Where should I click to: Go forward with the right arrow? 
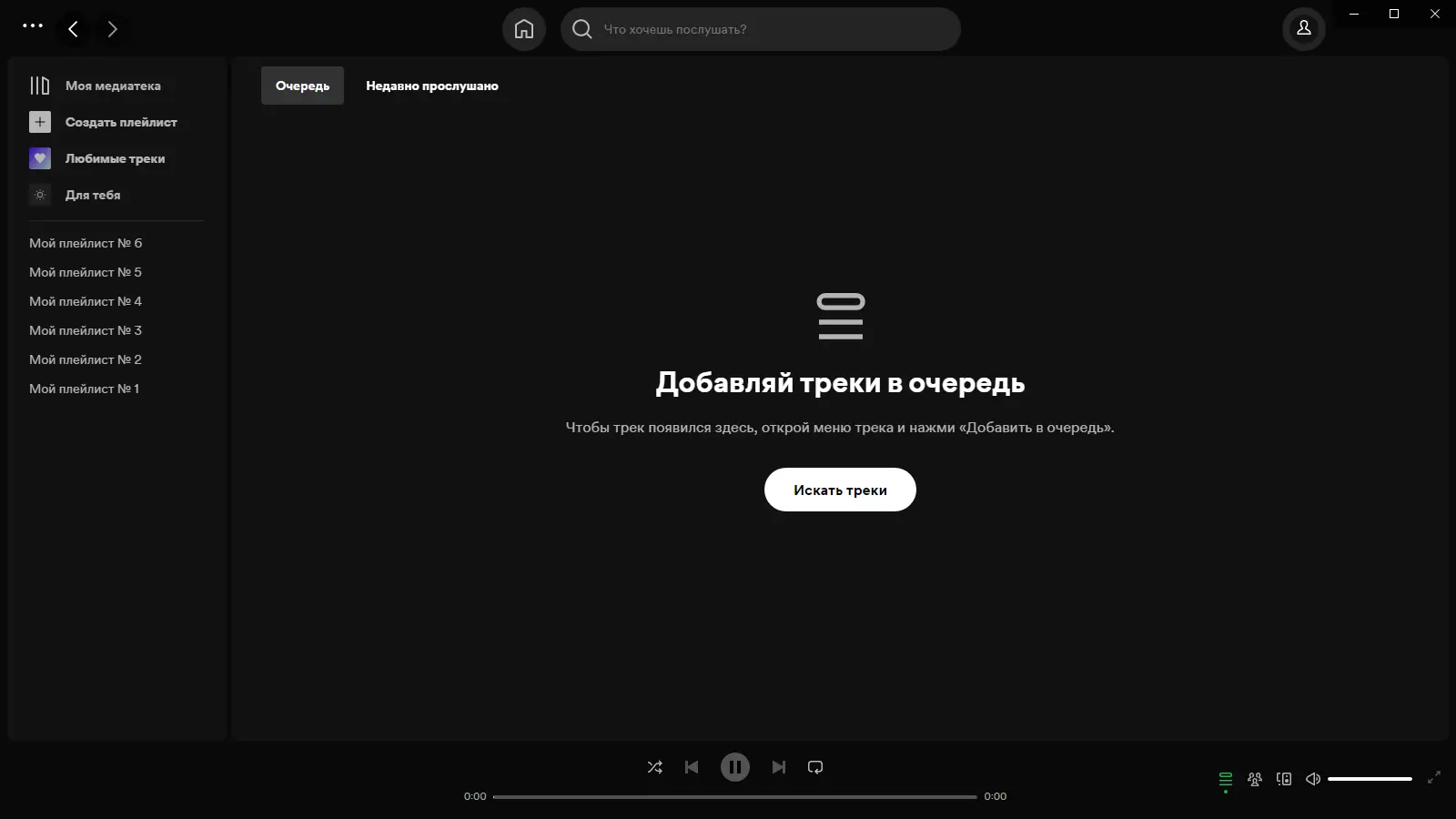pos(113,29)
